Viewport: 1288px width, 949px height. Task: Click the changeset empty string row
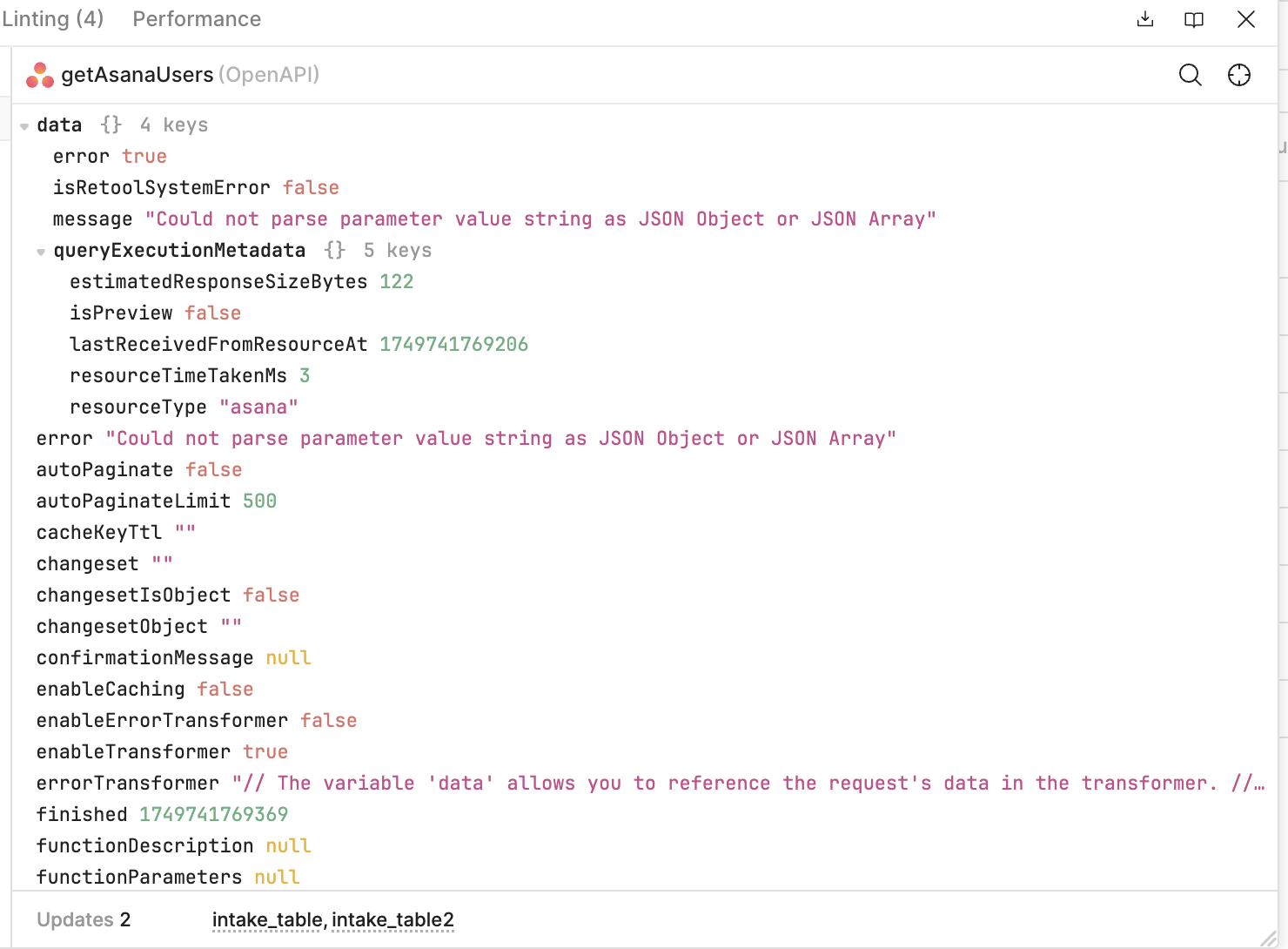pos(104,564)
